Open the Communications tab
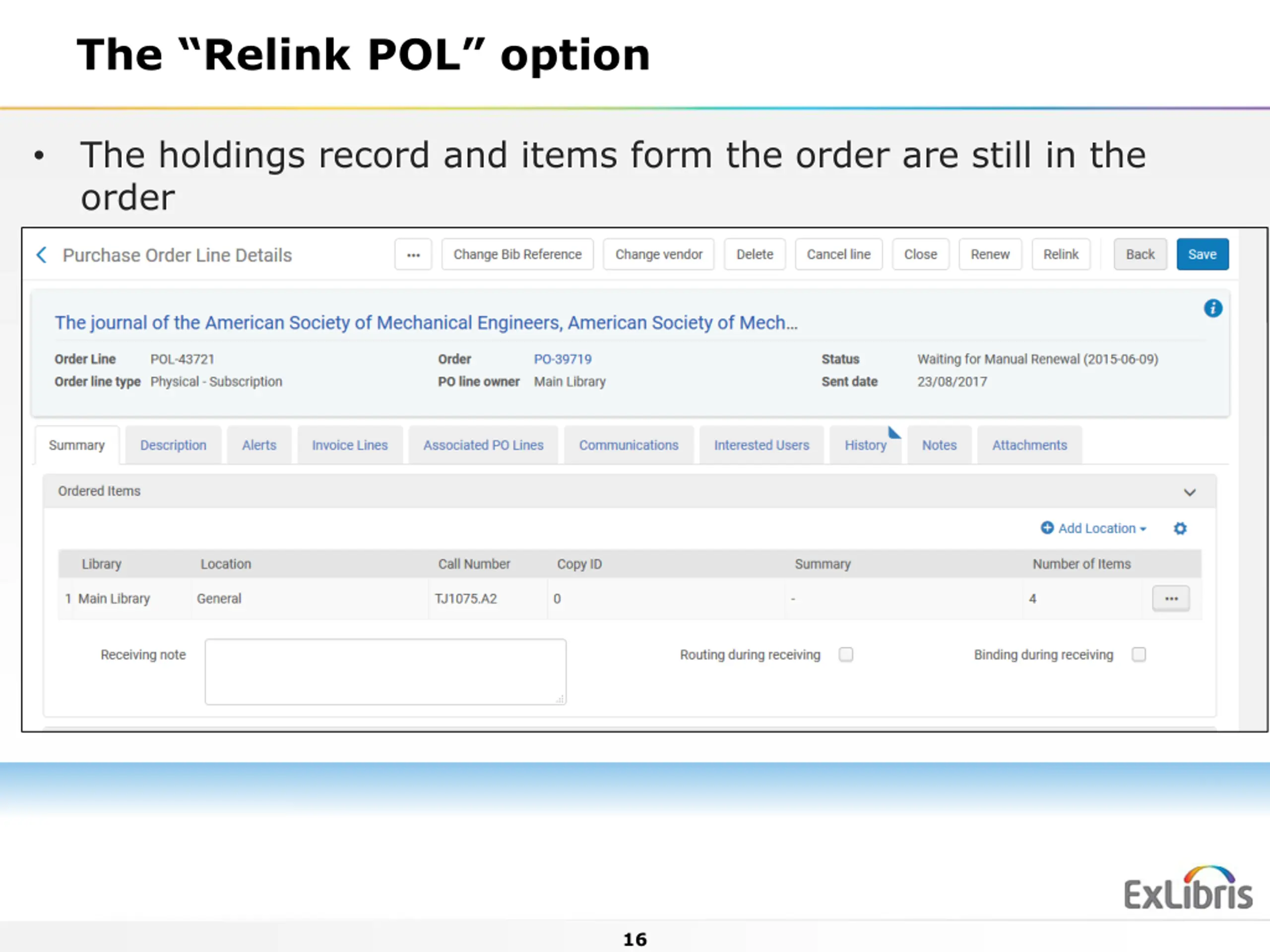The image size is (1270, 952). [629, 445]
